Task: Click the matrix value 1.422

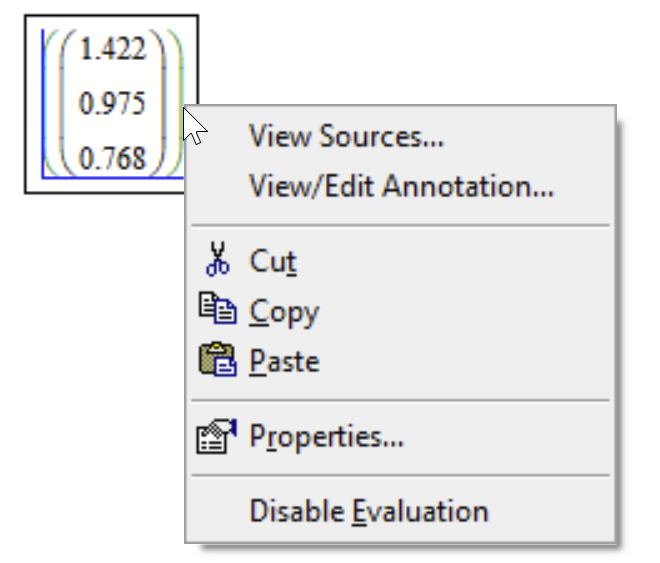Action: click(112, 50)
